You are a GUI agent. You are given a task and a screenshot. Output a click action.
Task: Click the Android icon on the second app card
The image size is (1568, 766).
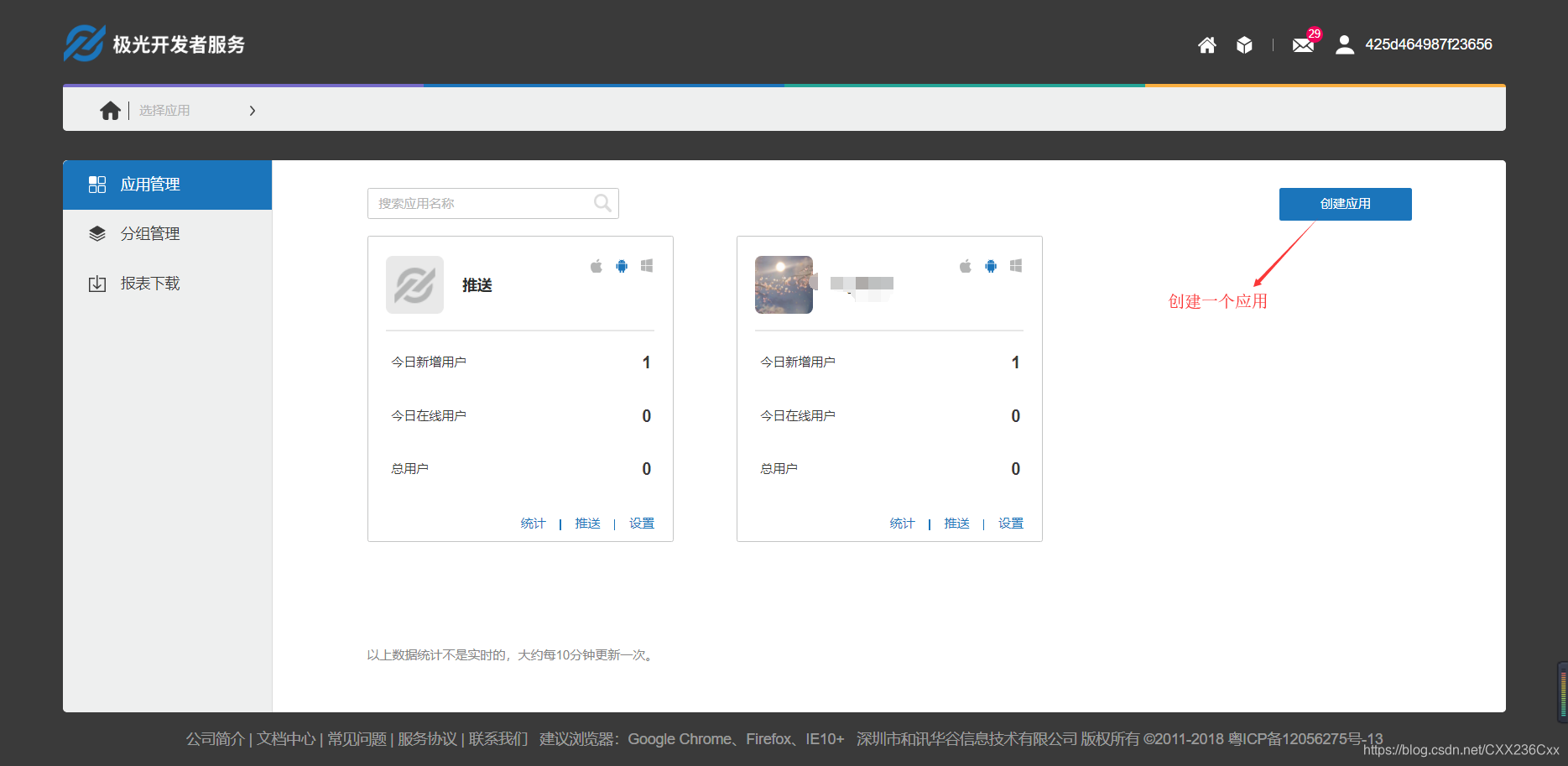[x=991, y=266]
